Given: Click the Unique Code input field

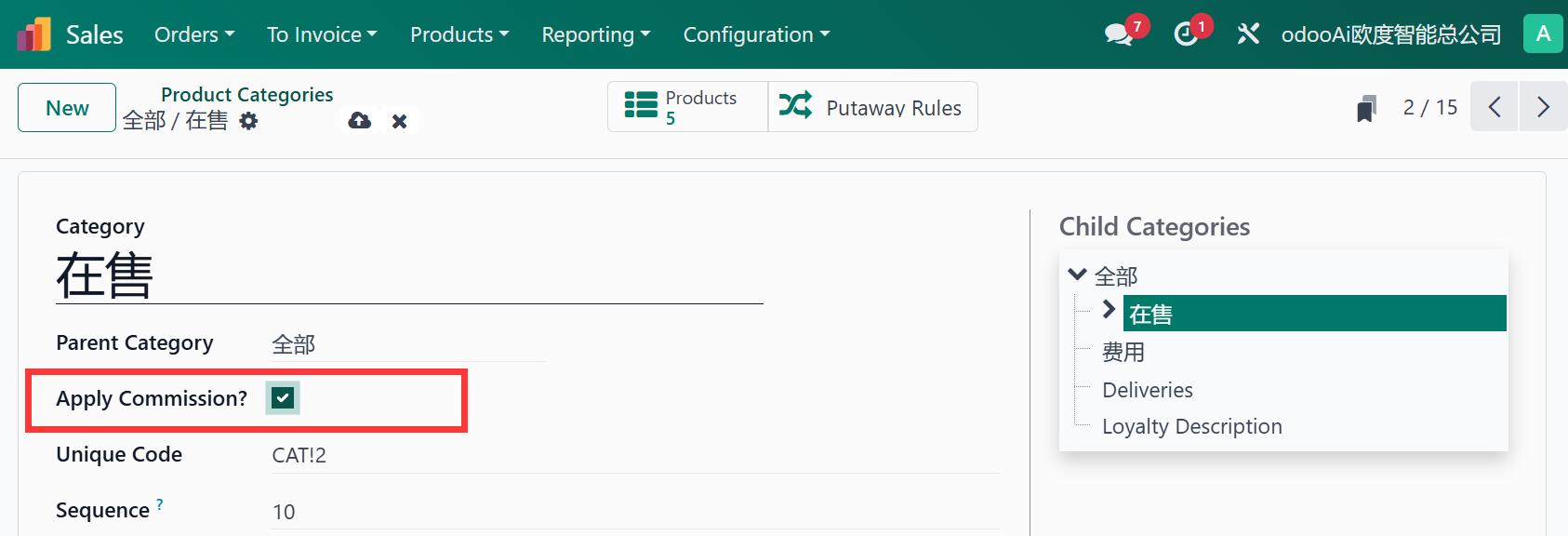Looking at the screenshot, I should point(632,455).
